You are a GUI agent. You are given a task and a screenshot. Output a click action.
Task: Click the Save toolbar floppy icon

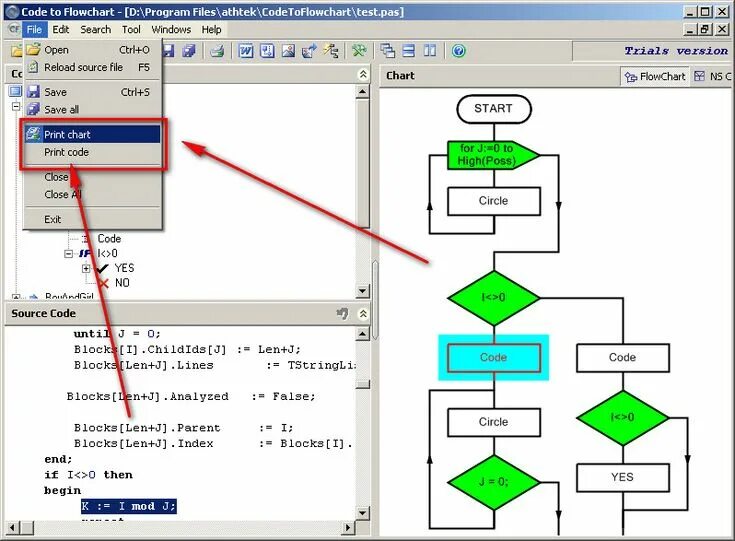tap(168, 51)
